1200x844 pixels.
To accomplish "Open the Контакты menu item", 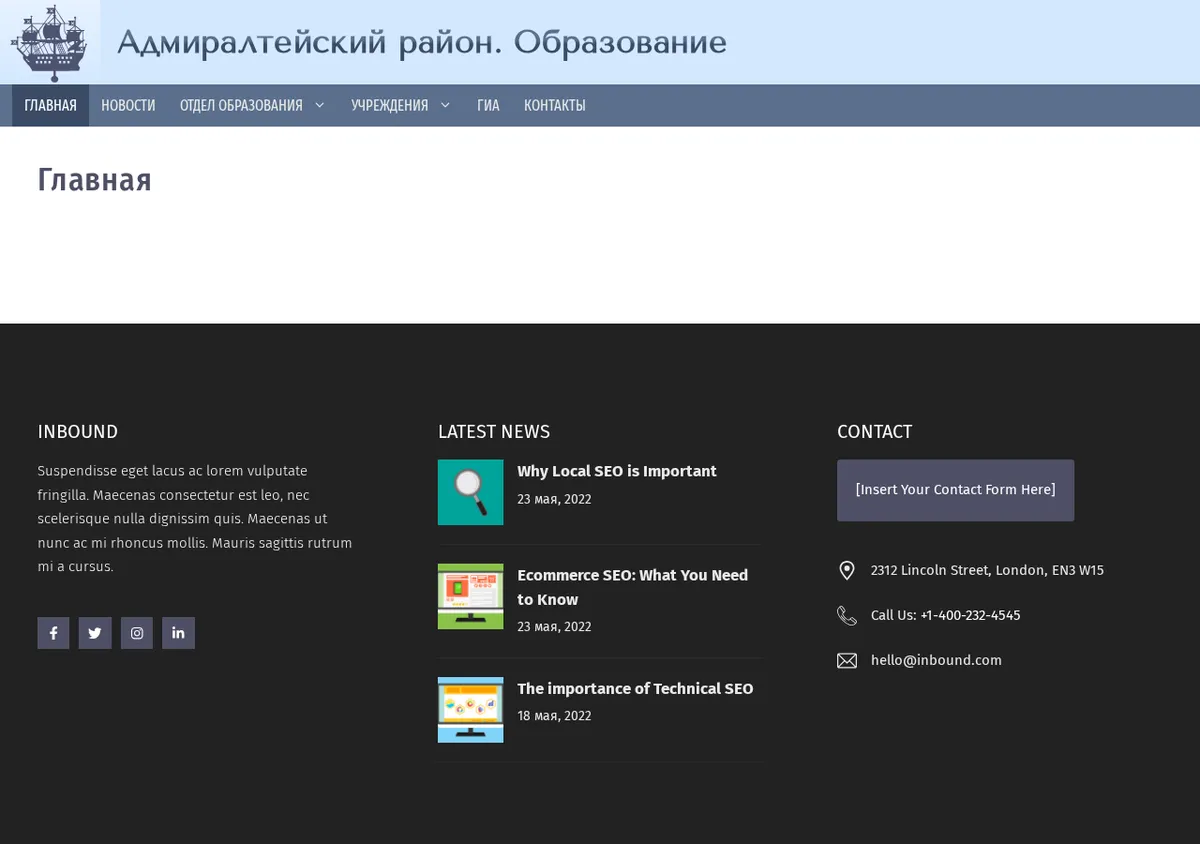I will [x=555, y=105].
